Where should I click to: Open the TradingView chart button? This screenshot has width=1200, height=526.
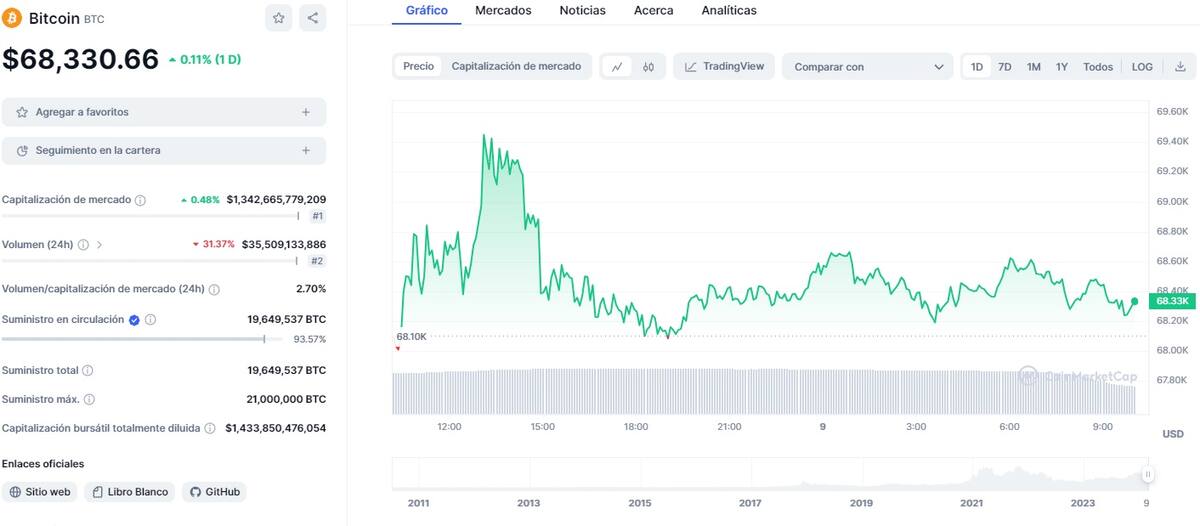tap(724, 66)
